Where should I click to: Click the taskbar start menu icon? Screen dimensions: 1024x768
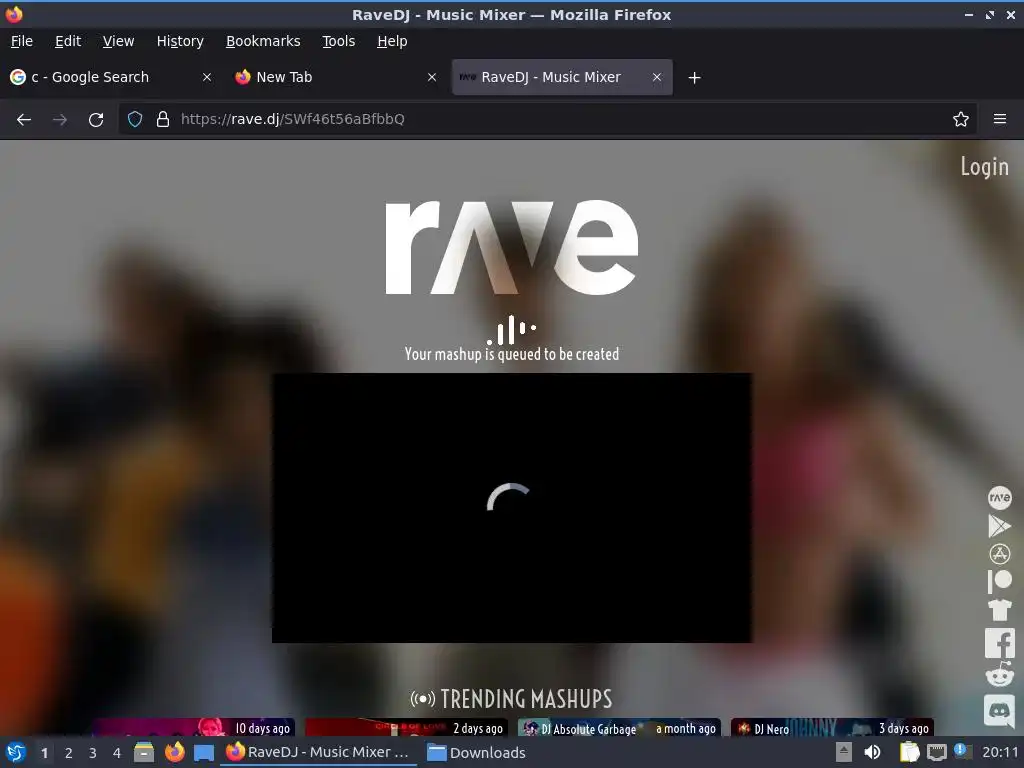click(x=16, y=752)
